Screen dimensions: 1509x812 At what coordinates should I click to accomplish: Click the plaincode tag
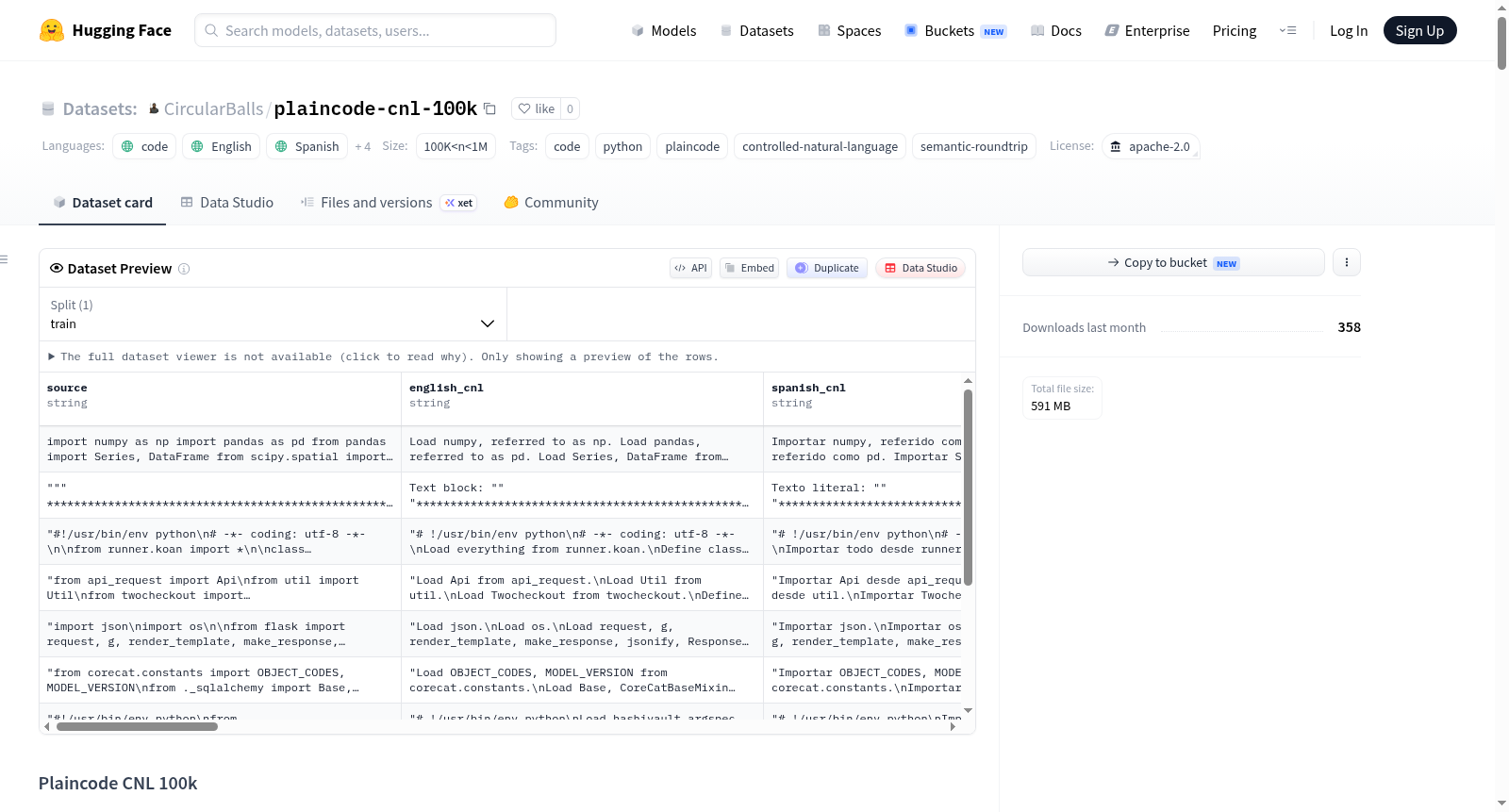point(692,146)
